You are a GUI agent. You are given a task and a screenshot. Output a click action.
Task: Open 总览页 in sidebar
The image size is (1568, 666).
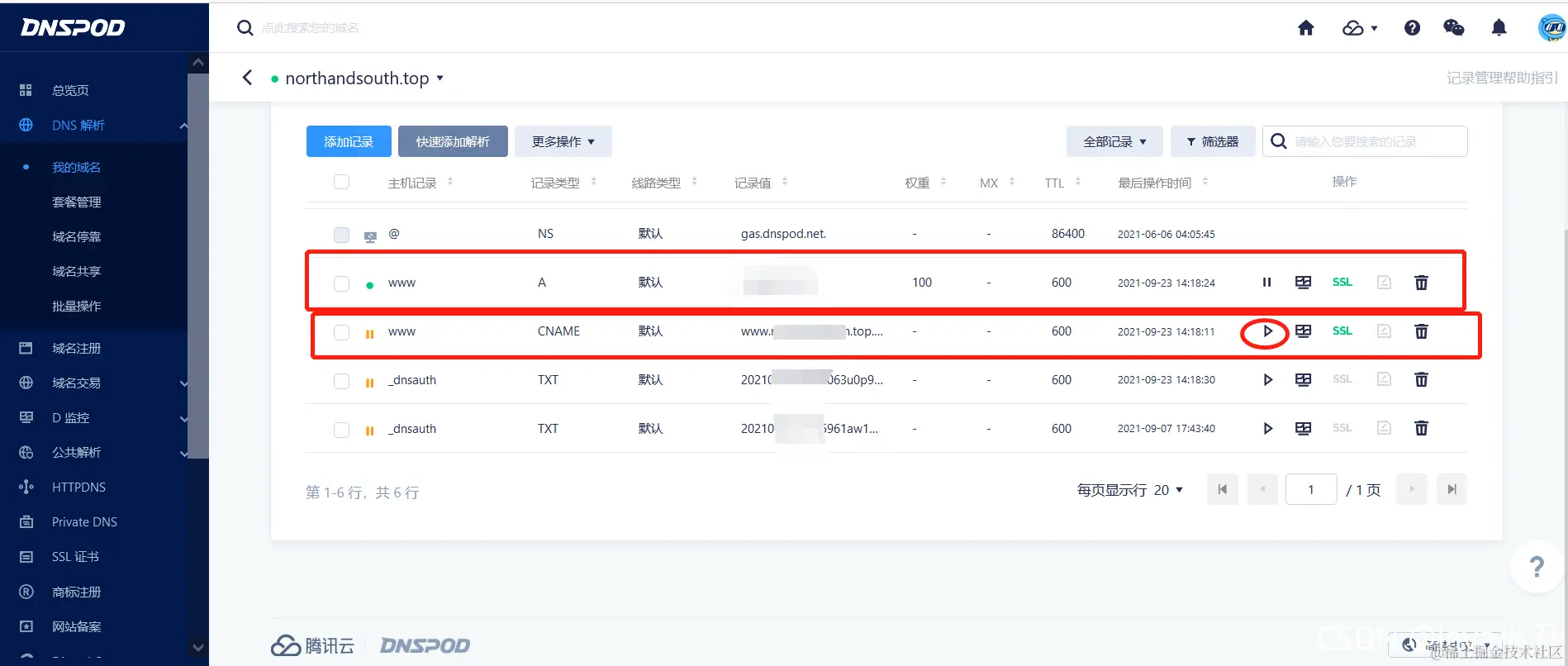70,90
